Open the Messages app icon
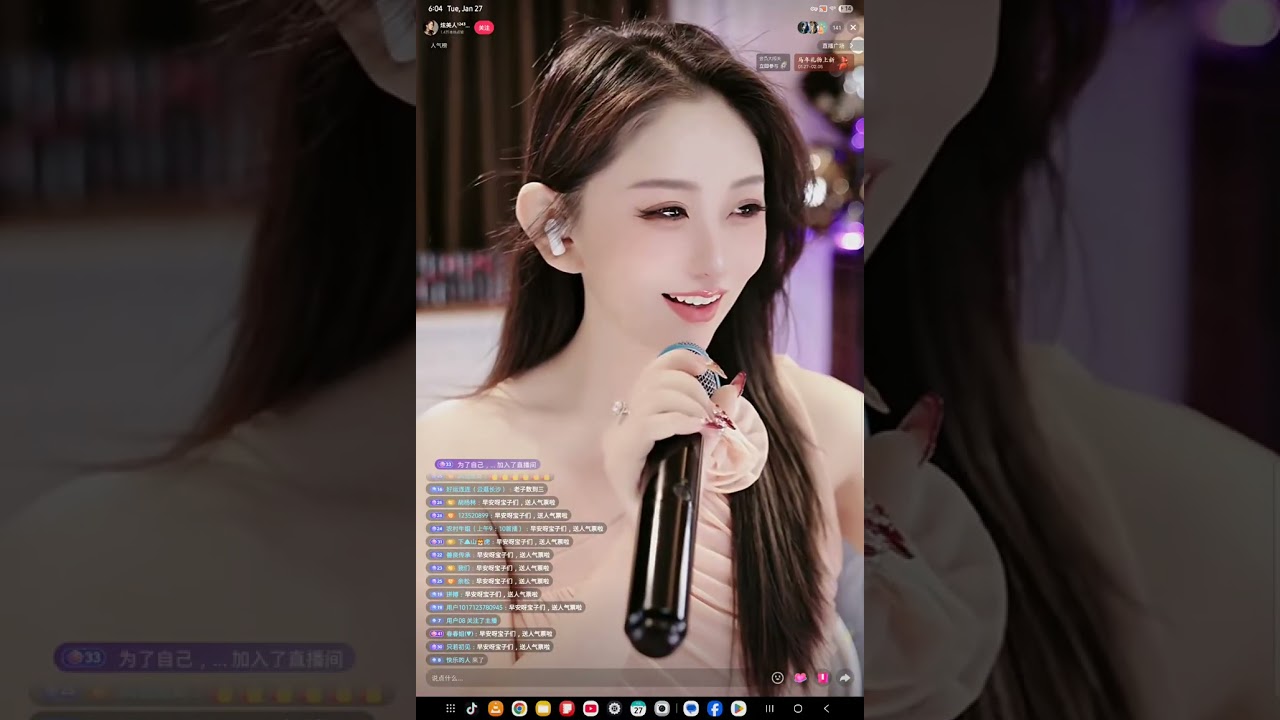This screenshot has width=1280, height=720. (x=691, y=709)
